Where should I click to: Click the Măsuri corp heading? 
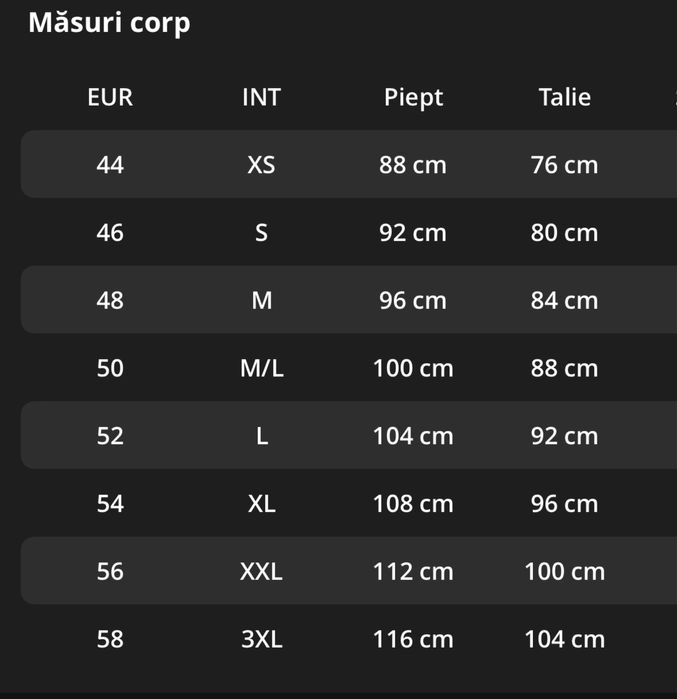(x=109, y=22)
